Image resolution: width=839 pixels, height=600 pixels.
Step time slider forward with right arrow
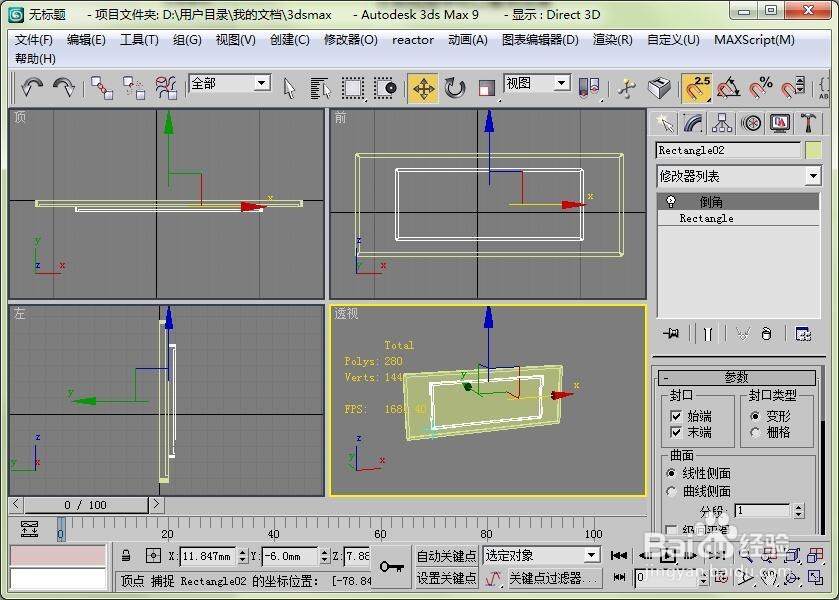(156, 504)
